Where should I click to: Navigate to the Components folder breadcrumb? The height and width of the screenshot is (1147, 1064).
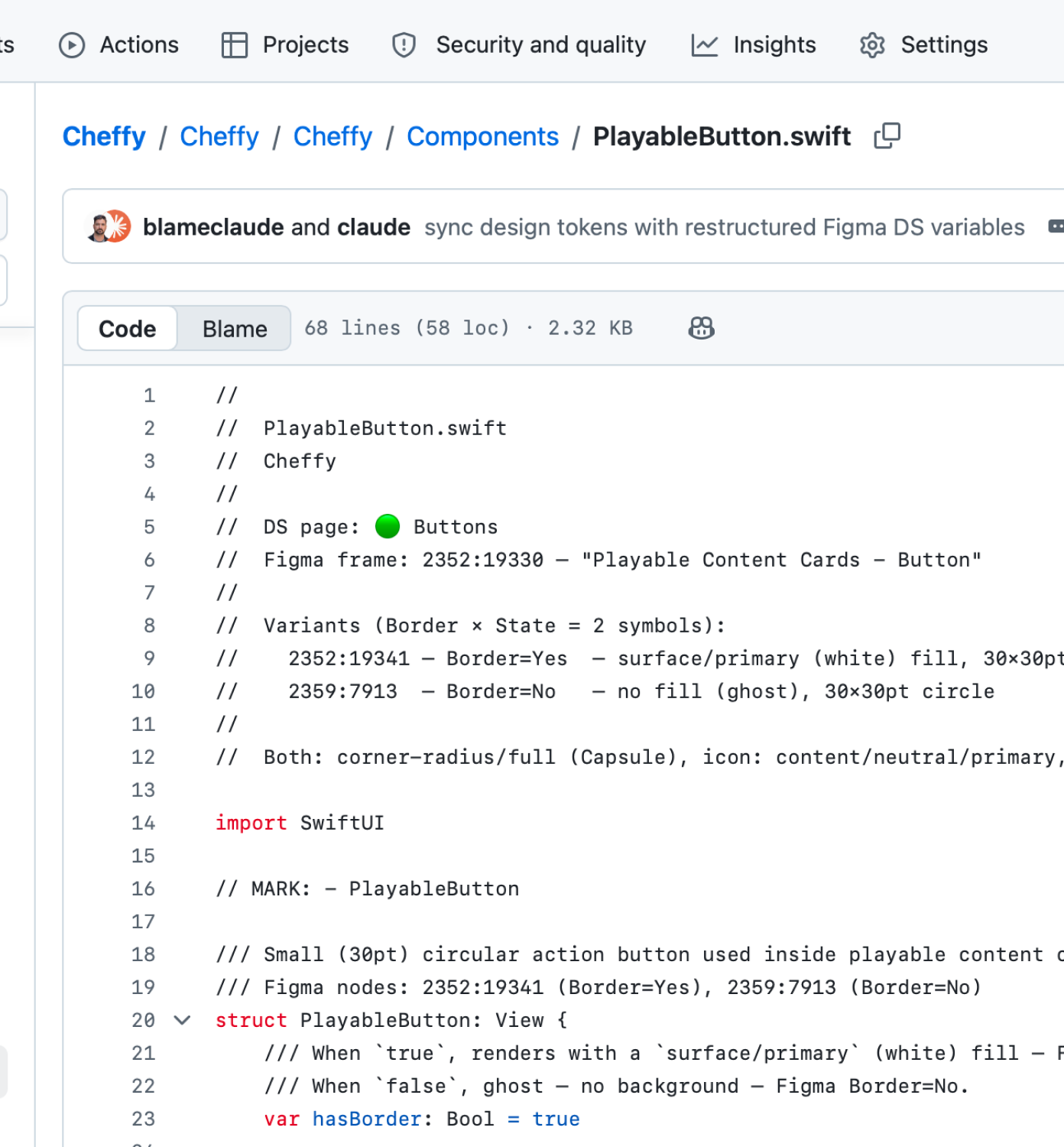pos(482,136)
